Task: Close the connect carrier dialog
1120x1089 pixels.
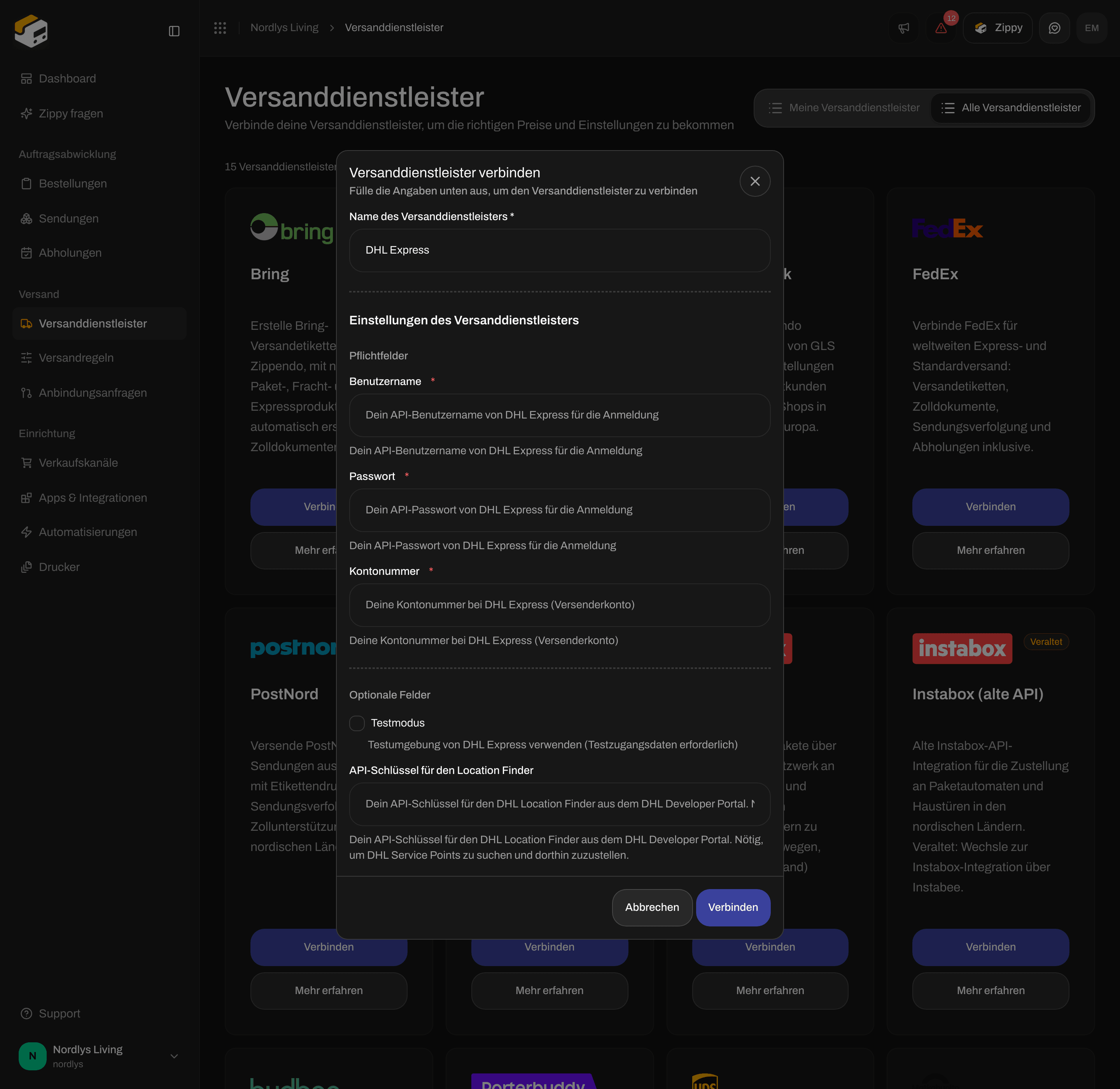Action: [754, 181]
